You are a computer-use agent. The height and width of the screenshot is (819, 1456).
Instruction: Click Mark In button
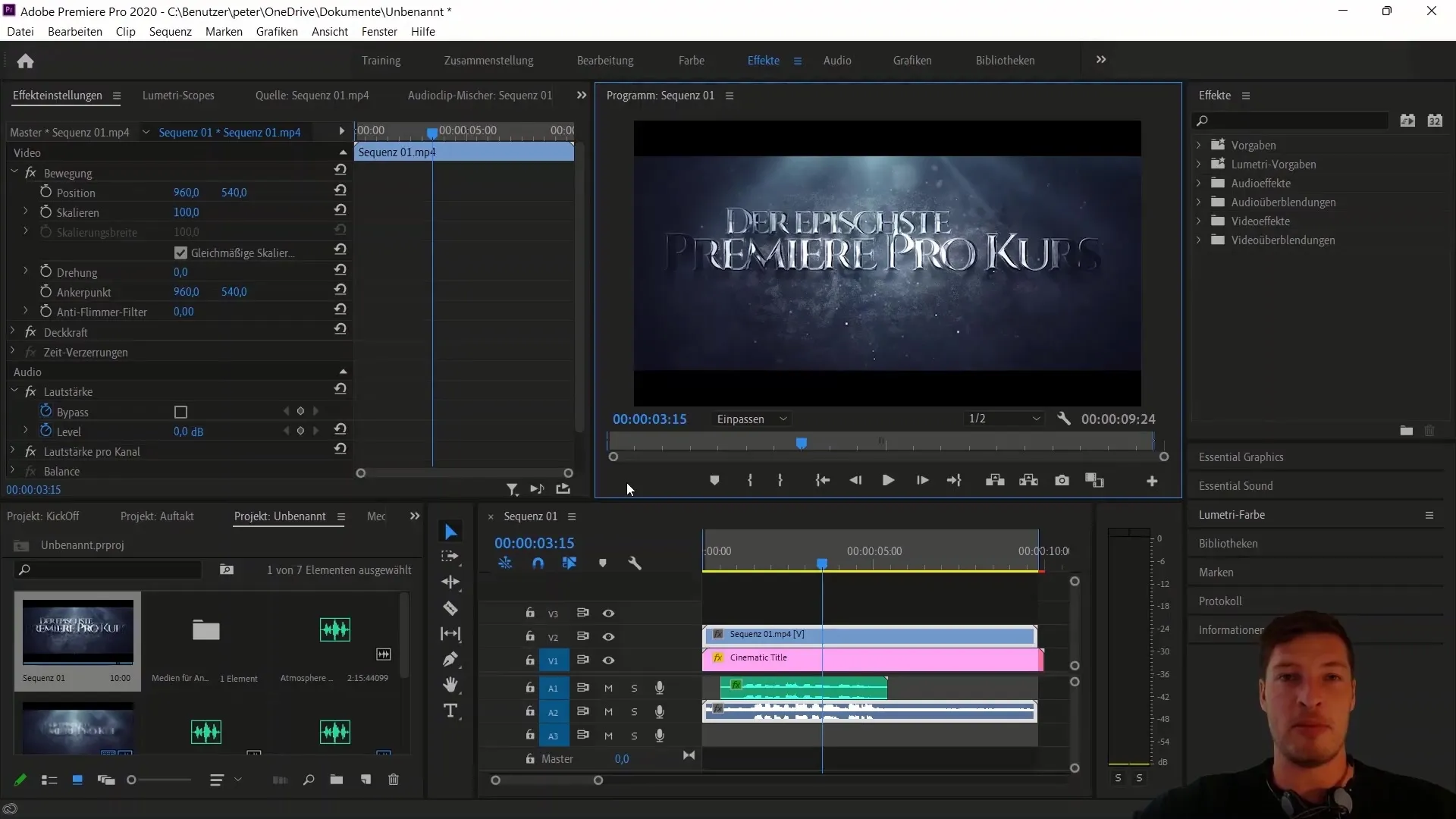point(750,481)
